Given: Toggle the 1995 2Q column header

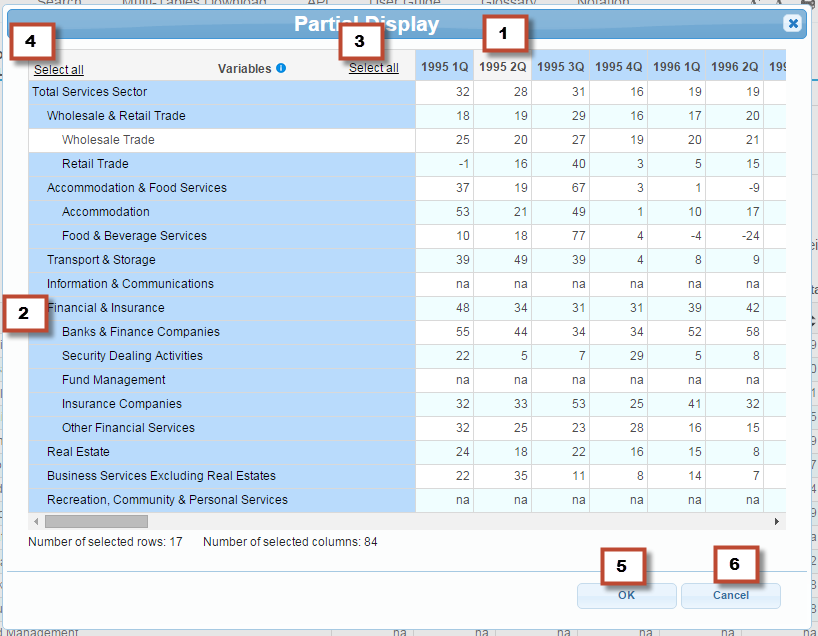Looking at the screenshot, I should [502, 67].
